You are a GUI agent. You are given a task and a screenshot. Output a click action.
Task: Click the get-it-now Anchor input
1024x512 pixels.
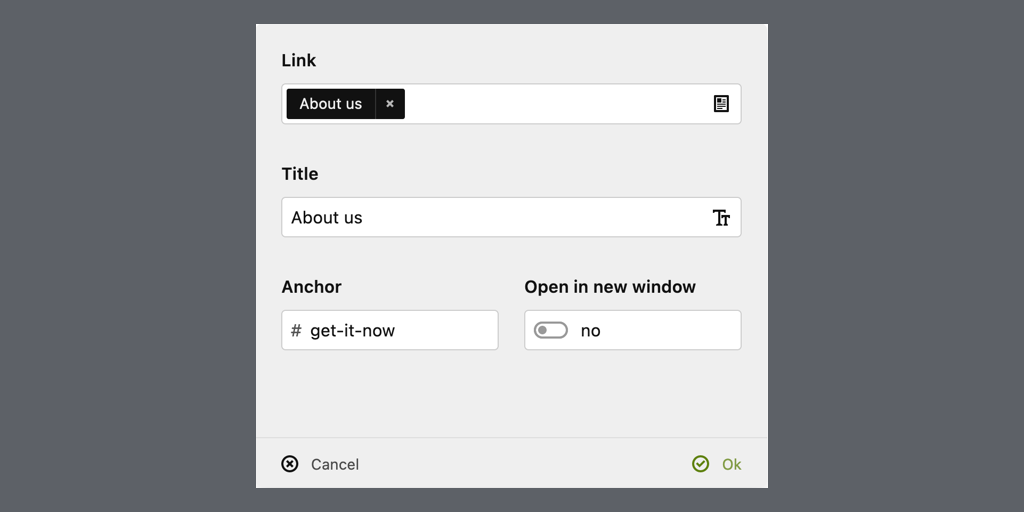click(390, 330)
